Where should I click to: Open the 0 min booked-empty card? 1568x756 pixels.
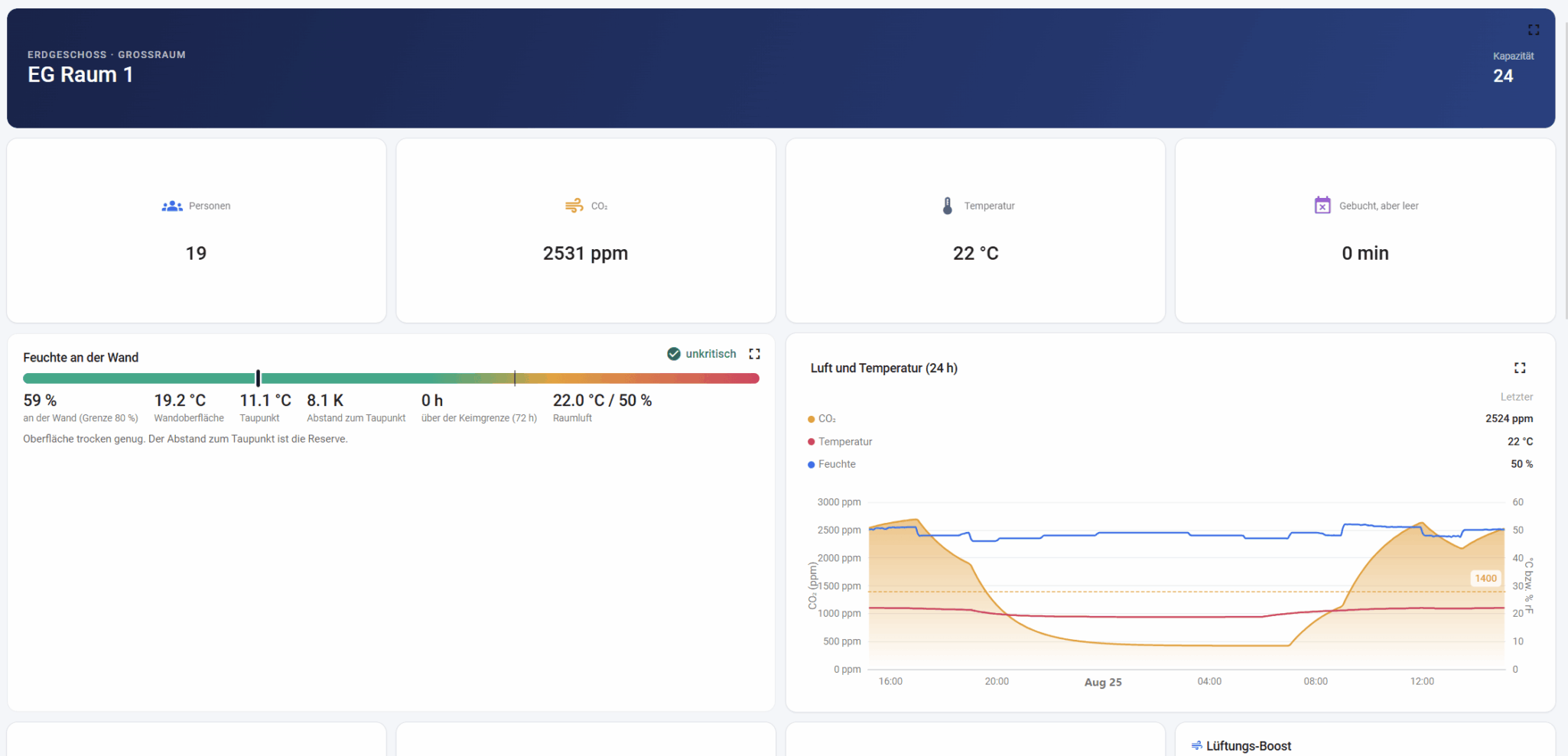(x=1365, y=230)
